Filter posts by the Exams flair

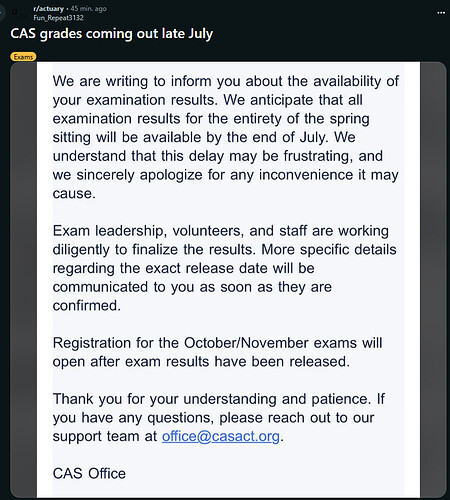23,57
